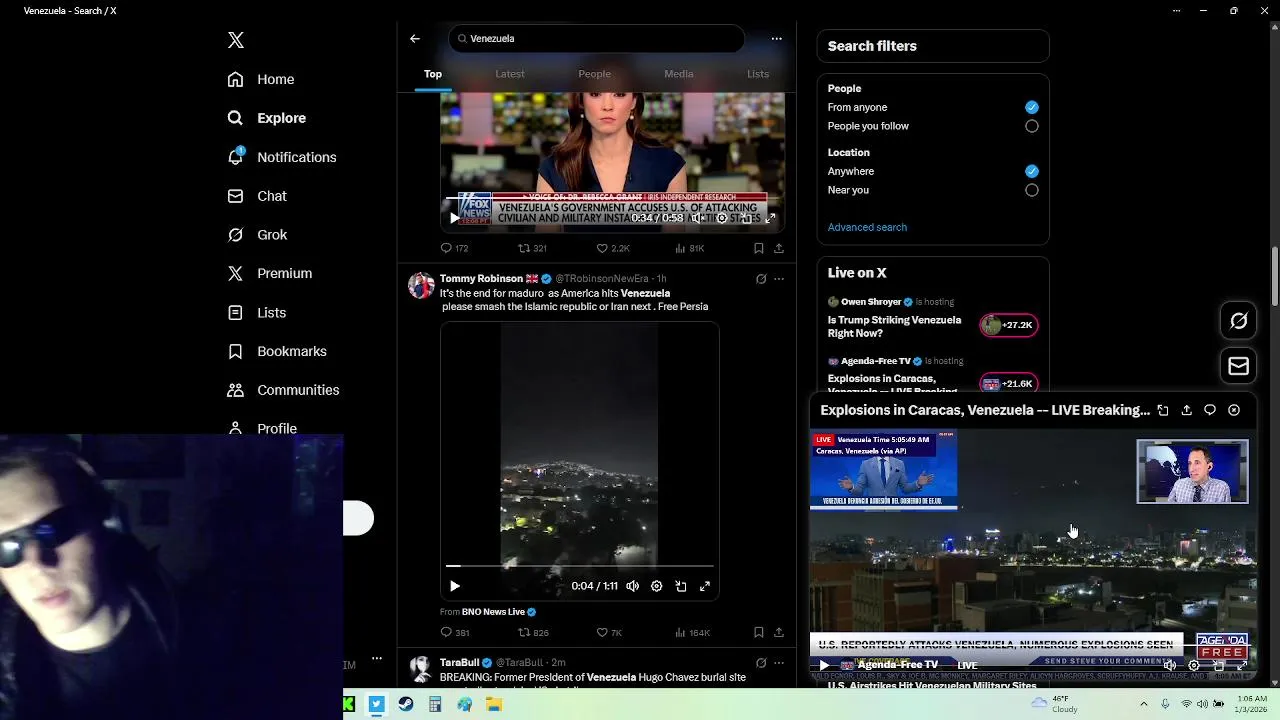This screenshot has height=720, width=1280.
Task: Open Bookmarks in sidebar
Action: pos(277,351)
